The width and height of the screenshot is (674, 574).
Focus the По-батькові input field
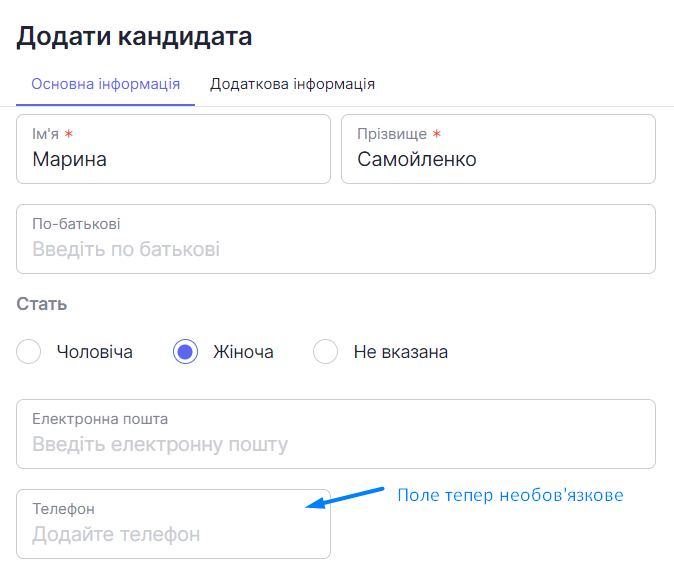point(336,239)
